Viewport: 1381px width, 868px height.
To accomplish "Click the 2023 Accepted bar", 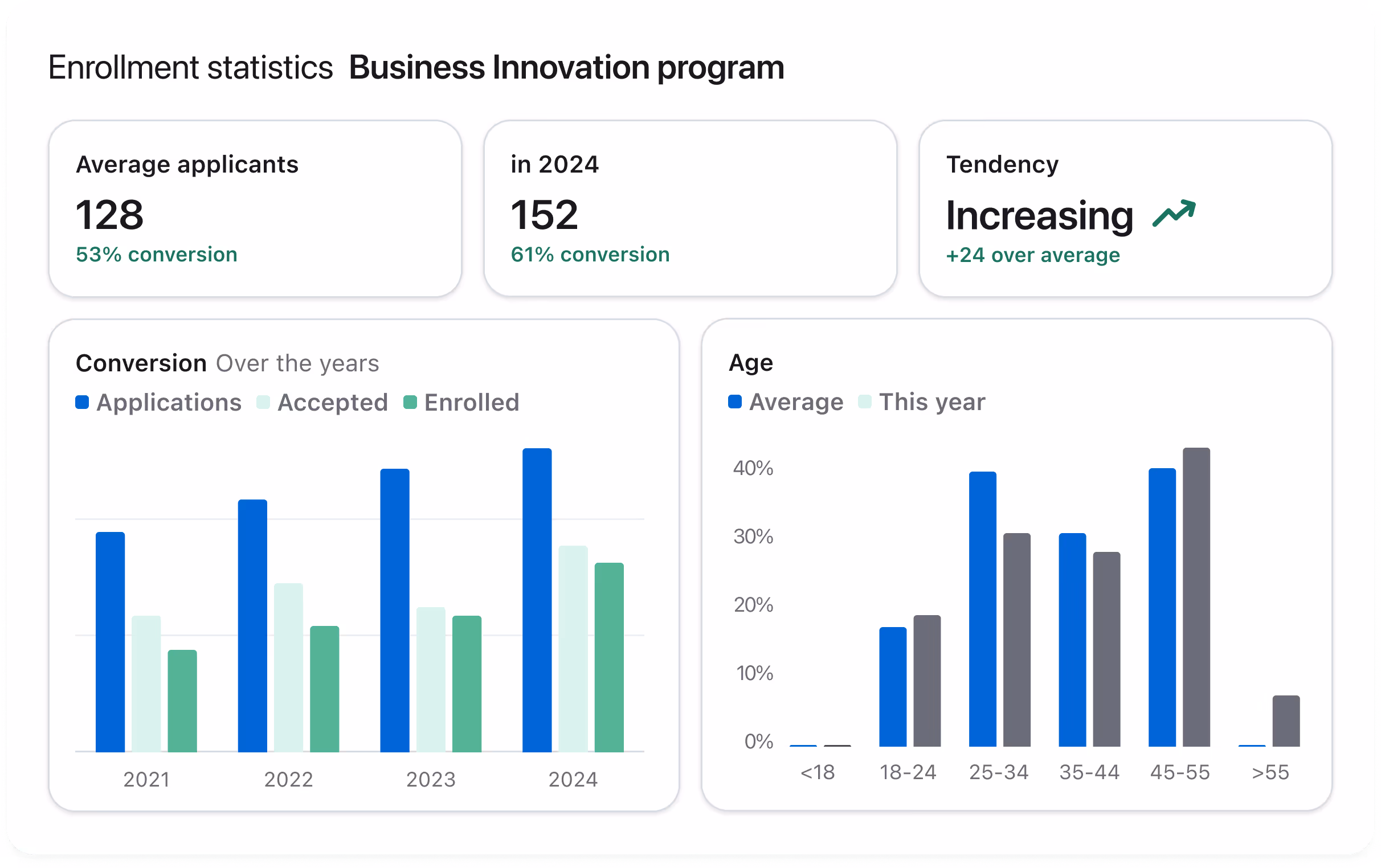I will pyautogui.click(x=431, y=679).
